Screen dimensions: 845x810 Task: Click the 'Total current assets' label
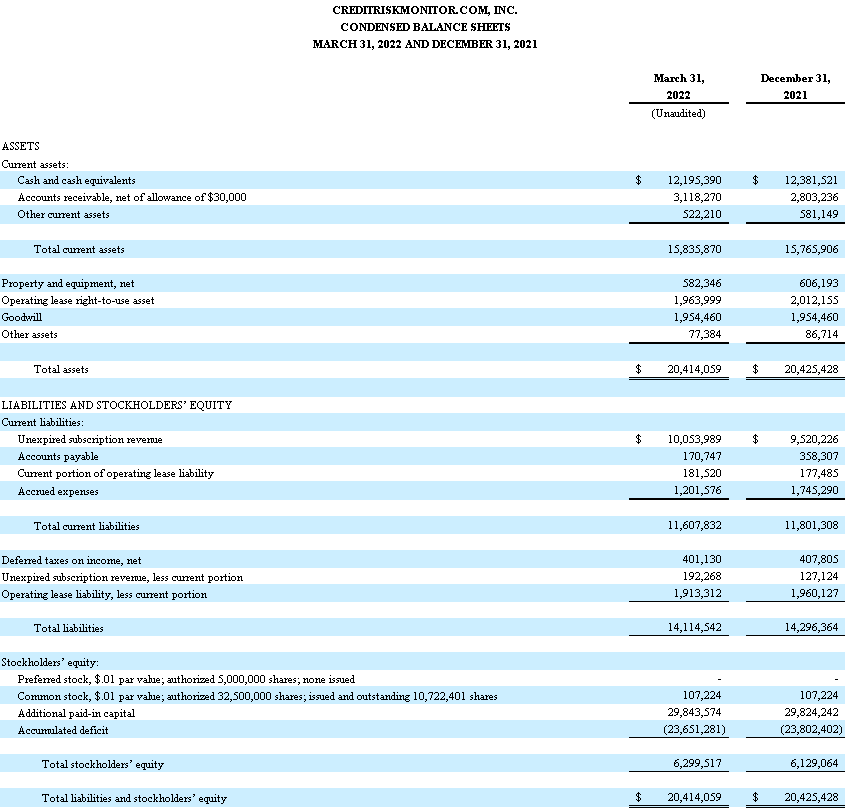(79, 250)
